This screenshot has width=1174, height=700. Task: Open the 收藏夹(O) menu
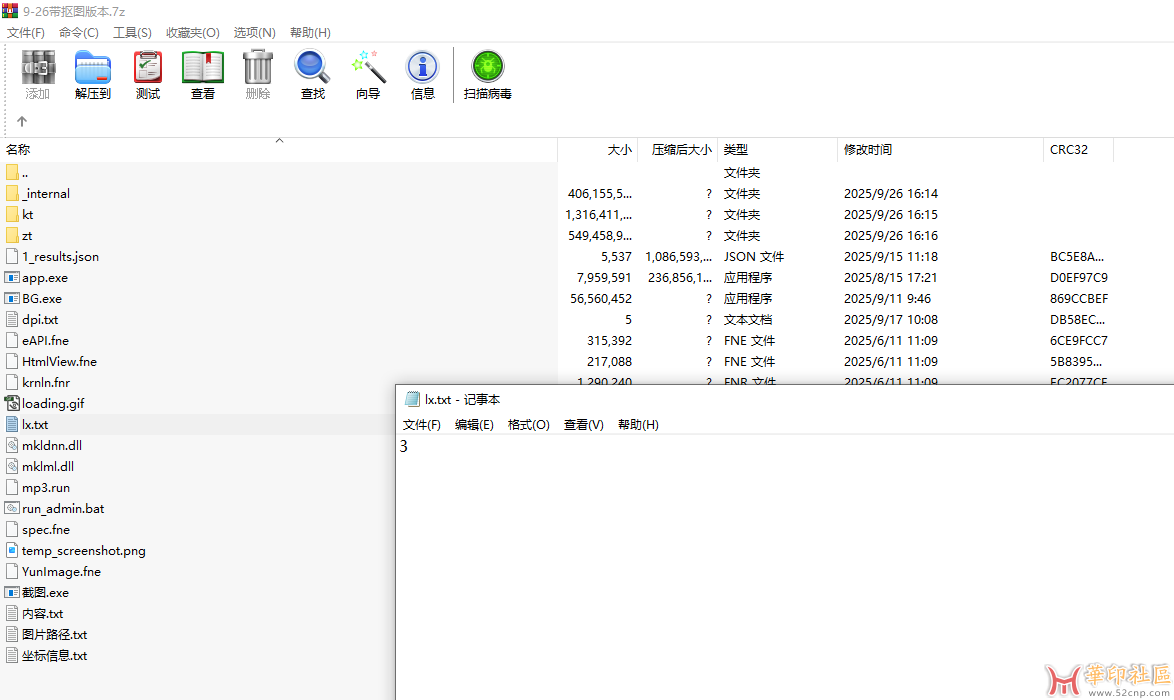pos(192,32)
